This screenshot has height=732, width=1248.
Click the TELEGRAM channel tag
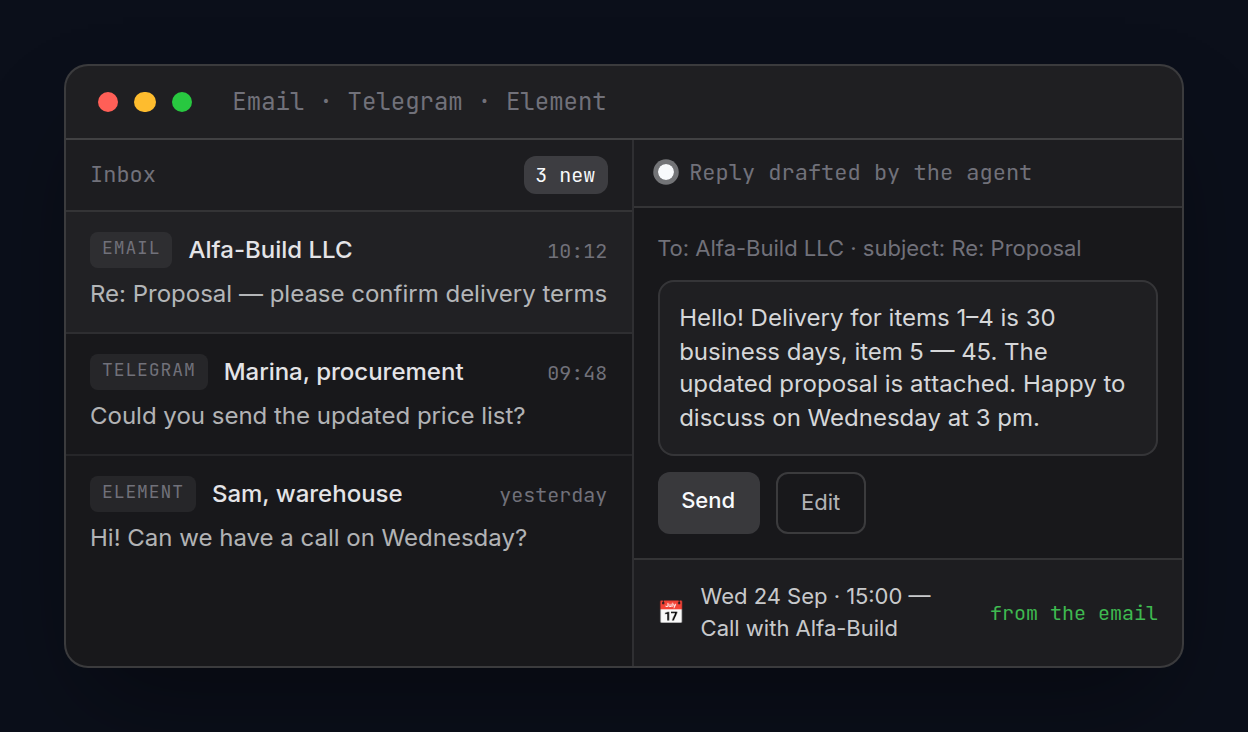point(149,371)
